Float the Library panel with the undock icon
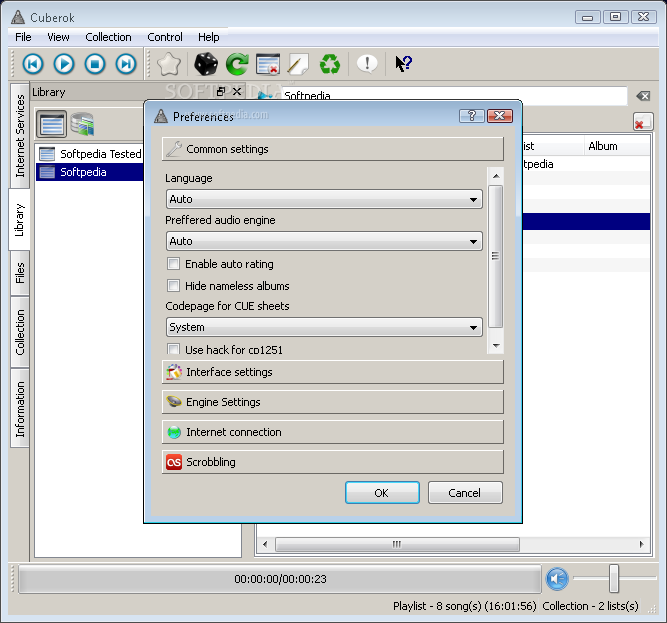This screenshot has width=667, height=623. (x=221, y=91)
